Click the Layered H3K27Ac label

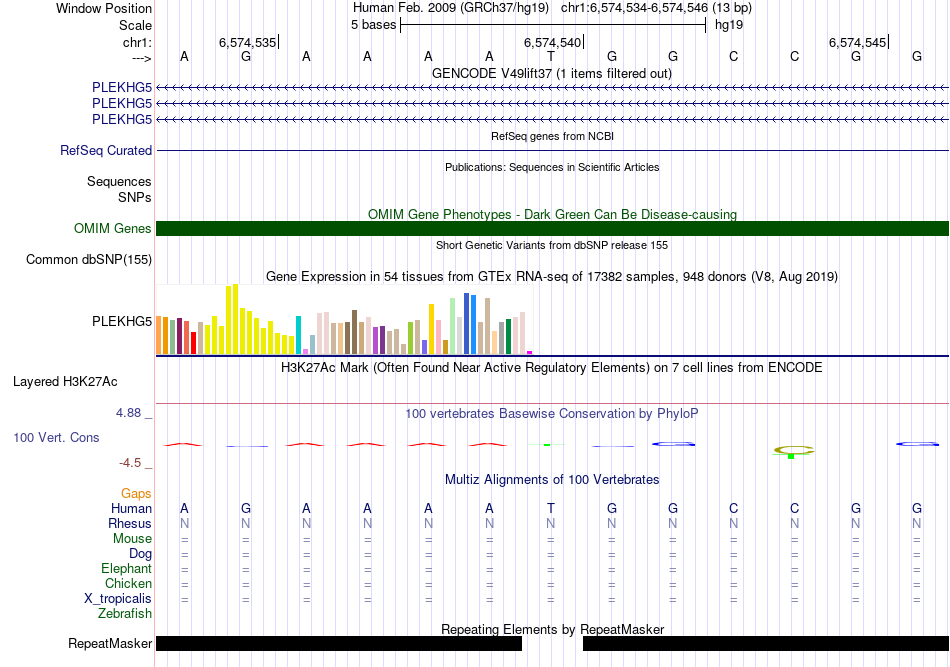(65, 382)
